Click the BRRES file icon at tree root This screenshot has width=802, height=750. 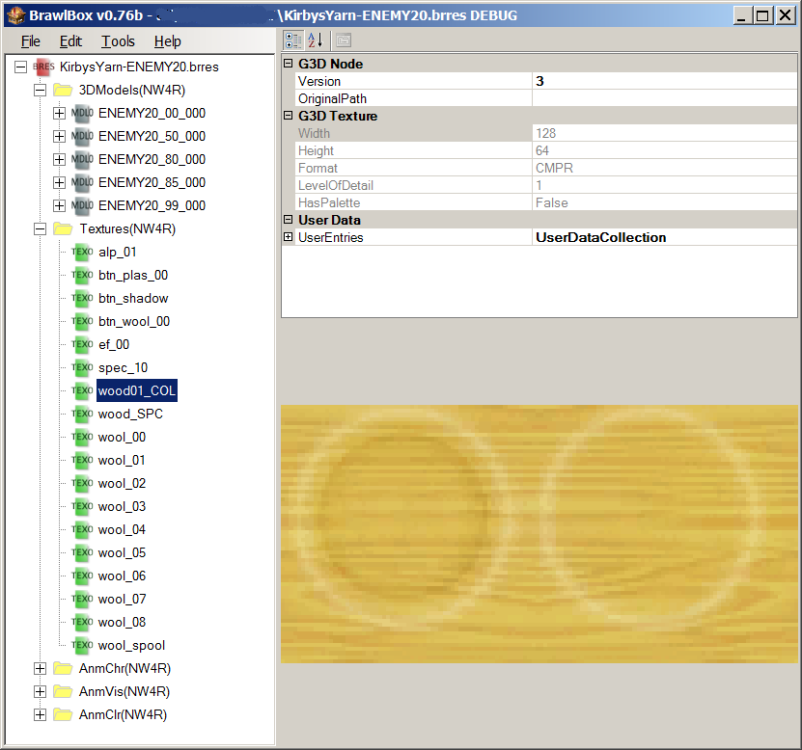click(x=43, y=67)
